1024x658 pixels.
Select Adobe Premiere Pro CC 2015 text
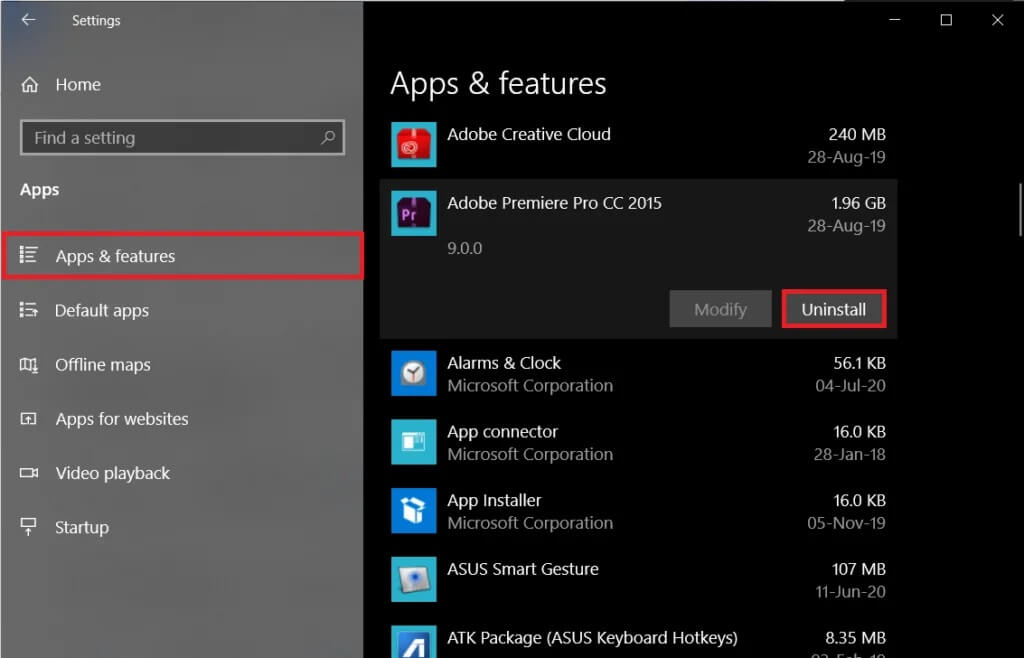click(554, 203)
